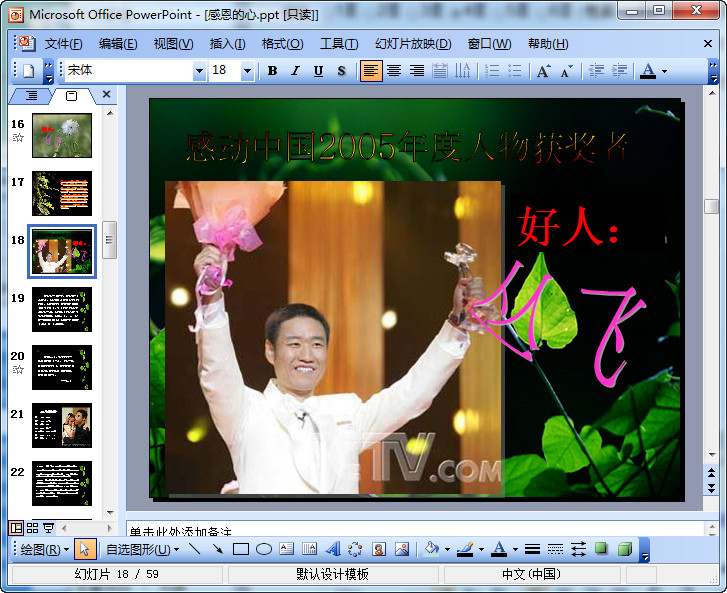Viewport: 727px width, 593px height.
Task: Apply bulleted list formatting
Action: [x=515, y=71]
